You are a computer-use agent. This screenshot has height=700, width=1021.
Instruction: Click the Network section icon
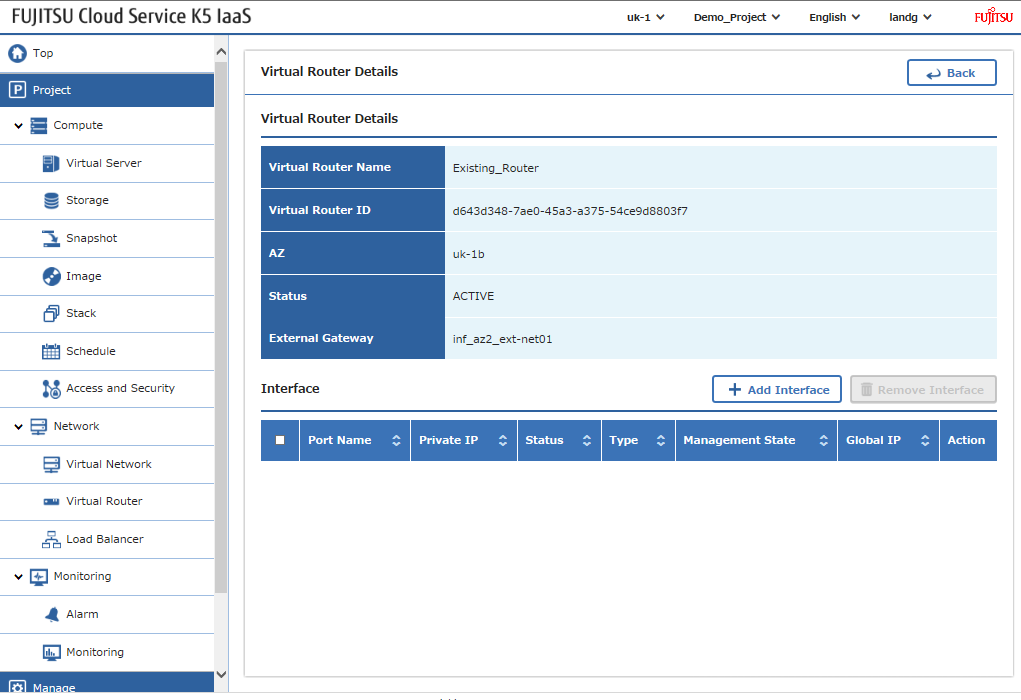(39, 427)
